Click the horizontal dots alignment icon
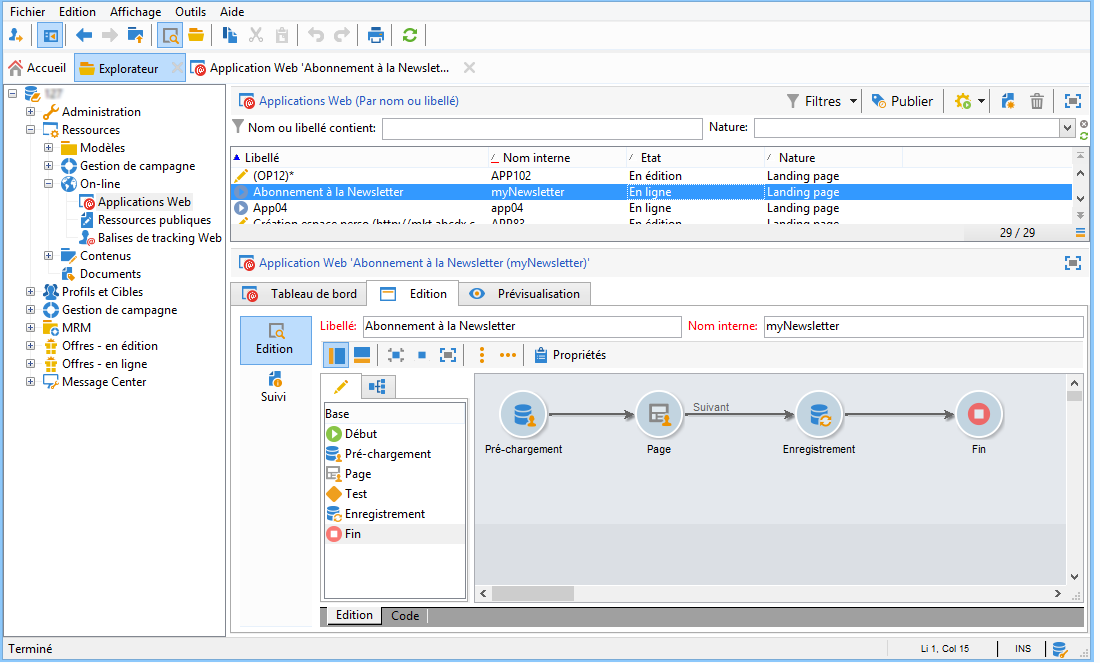This screenshot has width=1100, height=663. click(x=508, y=355)
